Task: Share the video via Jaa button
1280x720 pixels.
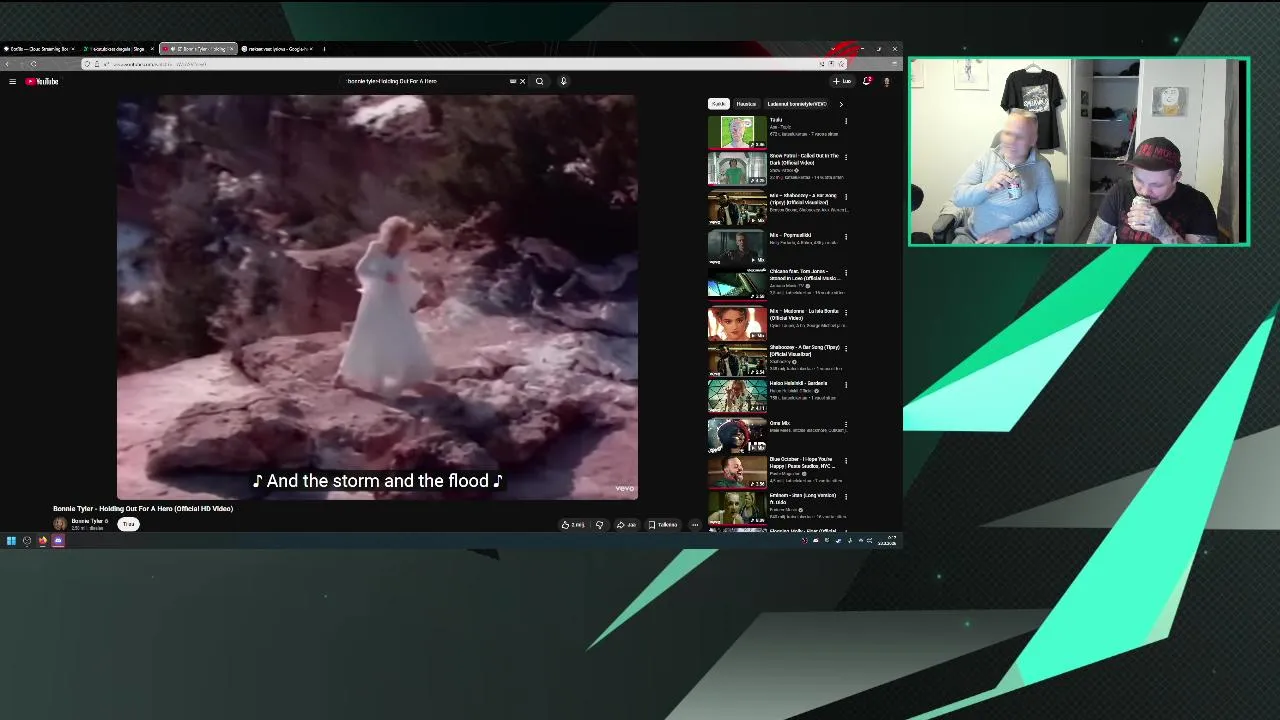Action: tap(626, 524)
